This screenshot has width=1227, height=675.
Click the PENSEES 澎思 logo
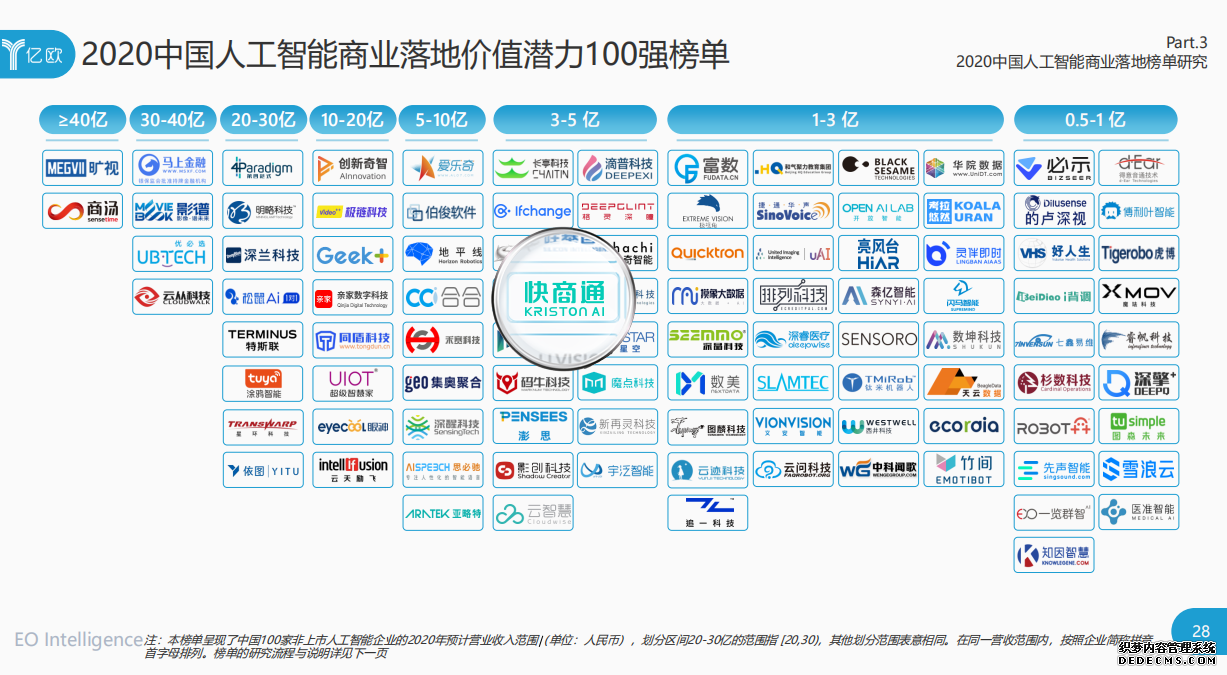point(533,426)
